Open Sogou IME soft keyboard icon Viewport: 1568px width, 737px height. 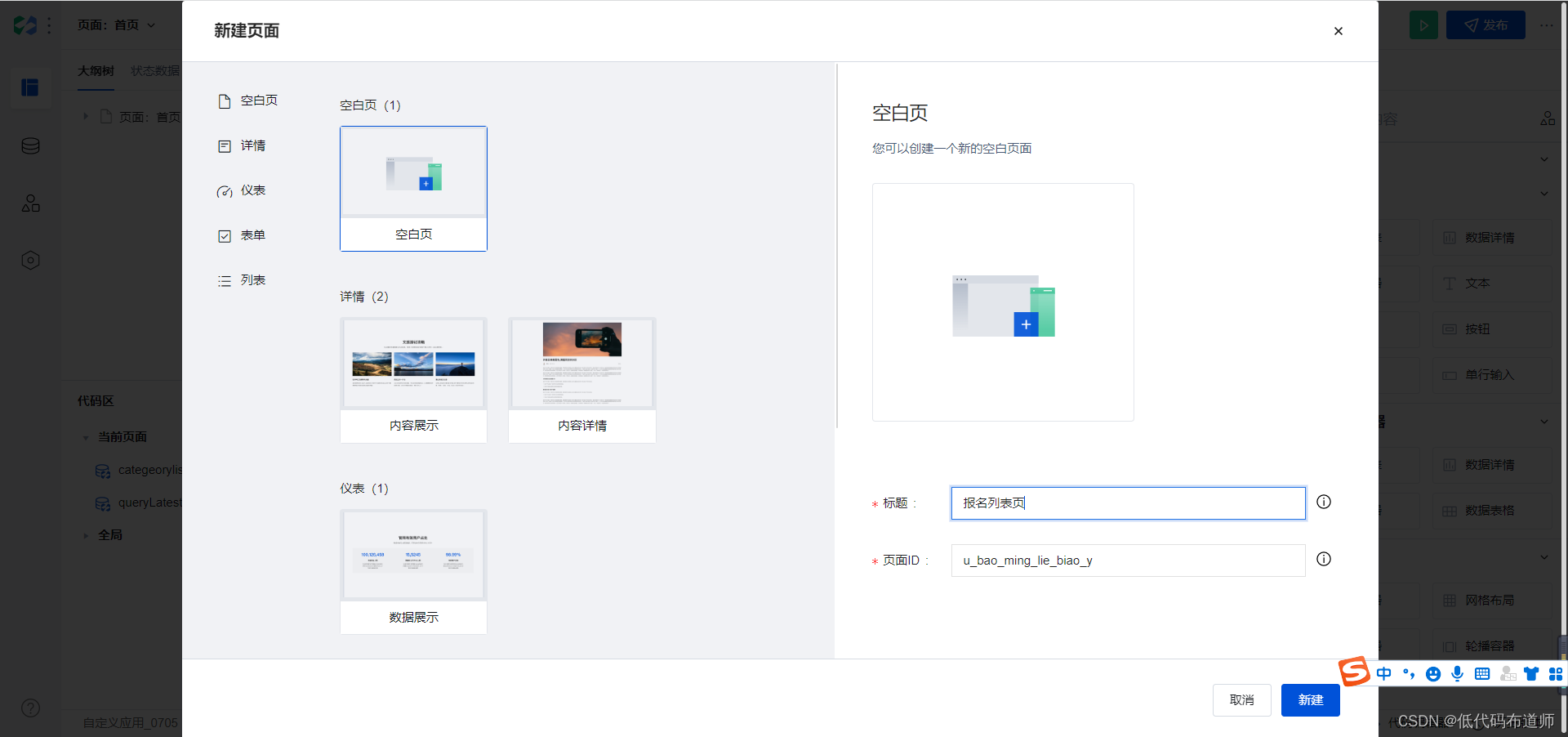(1482, 674)
